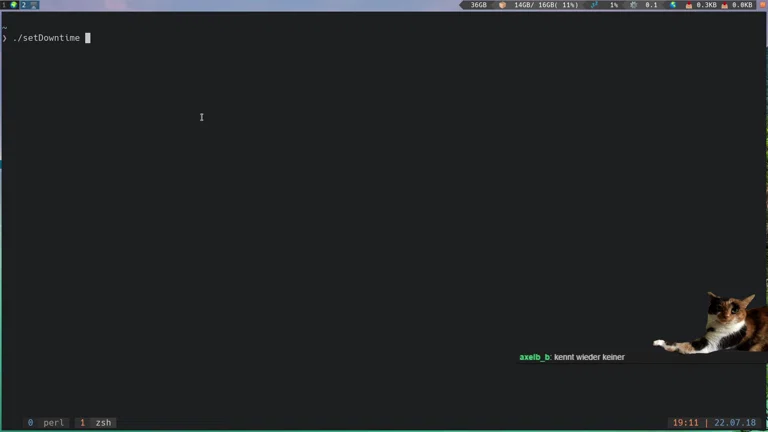Click the CPU gear icon beside 0.1
This screenshot has width=768, height=432.
[x=633, y=5]
